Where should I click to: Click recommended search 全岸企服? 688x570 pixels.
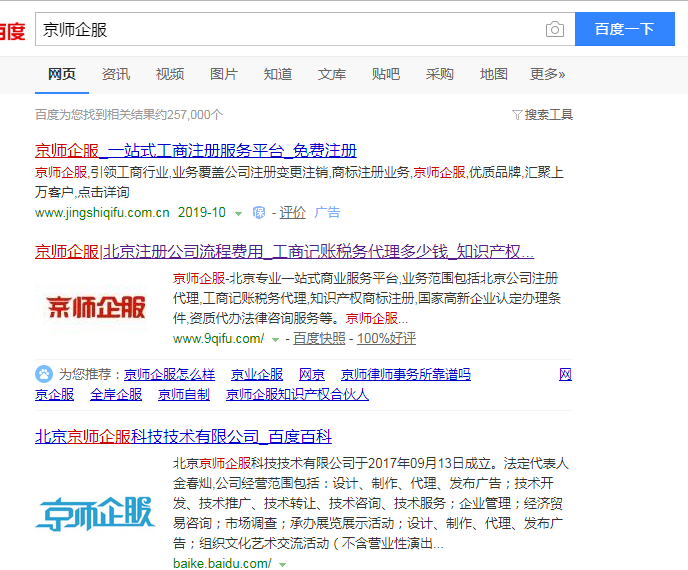click(116, 394)
